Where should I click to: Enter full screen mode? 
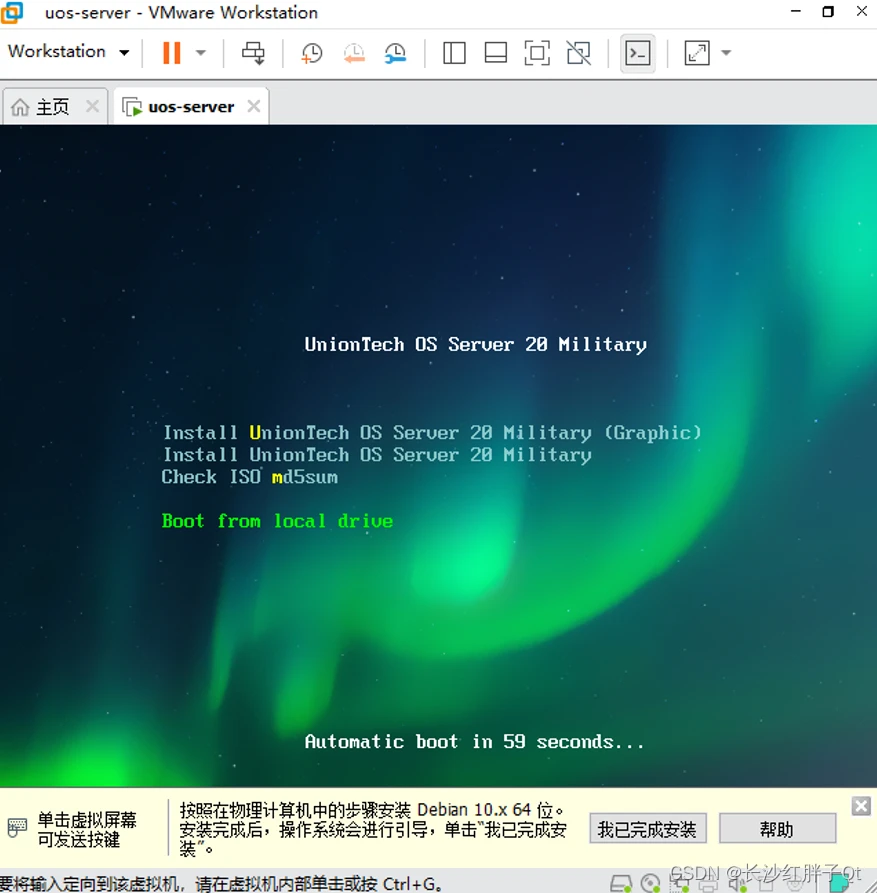click(537, 53)
